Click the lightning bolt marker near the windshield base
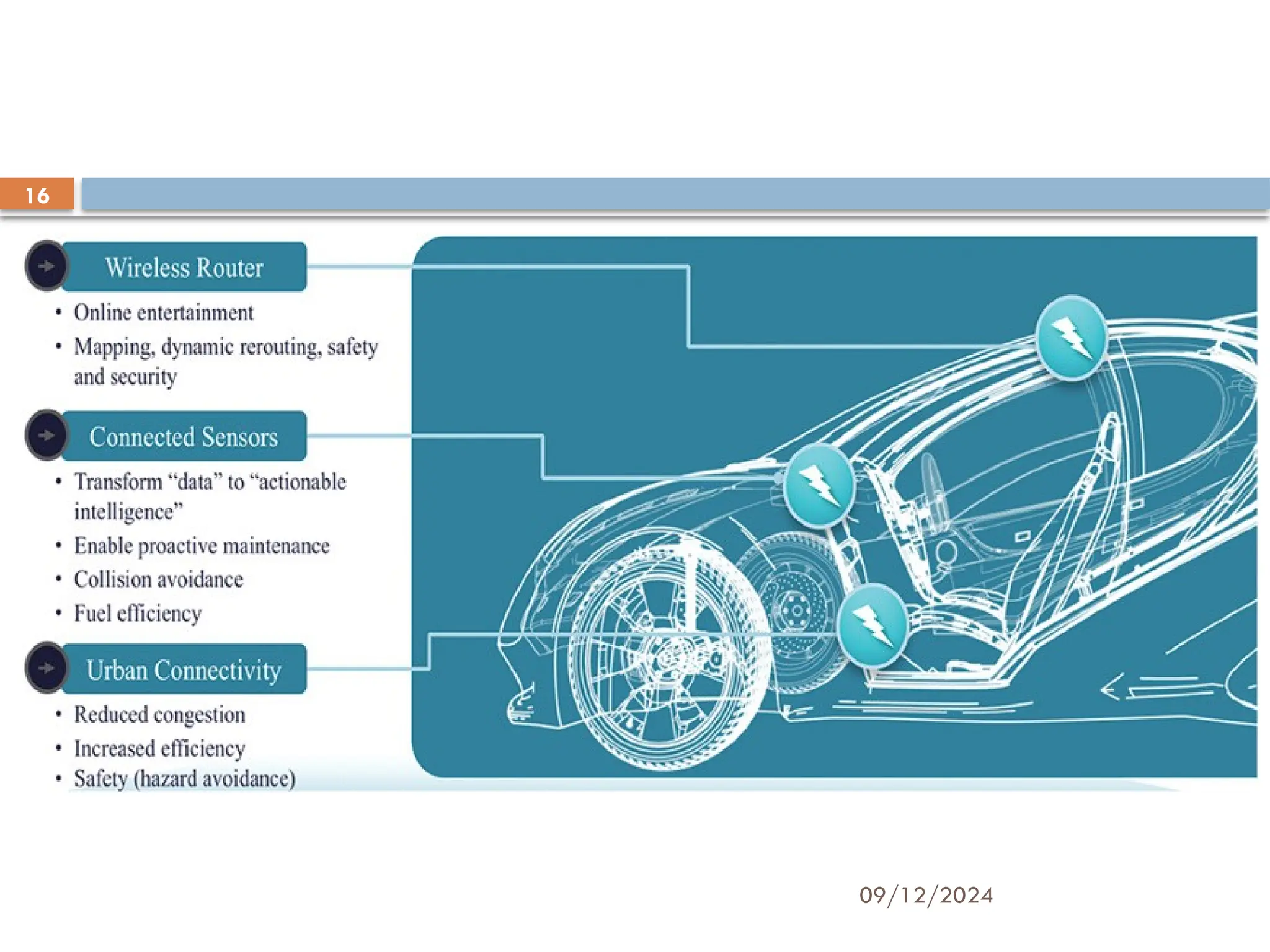 point(819,485)
